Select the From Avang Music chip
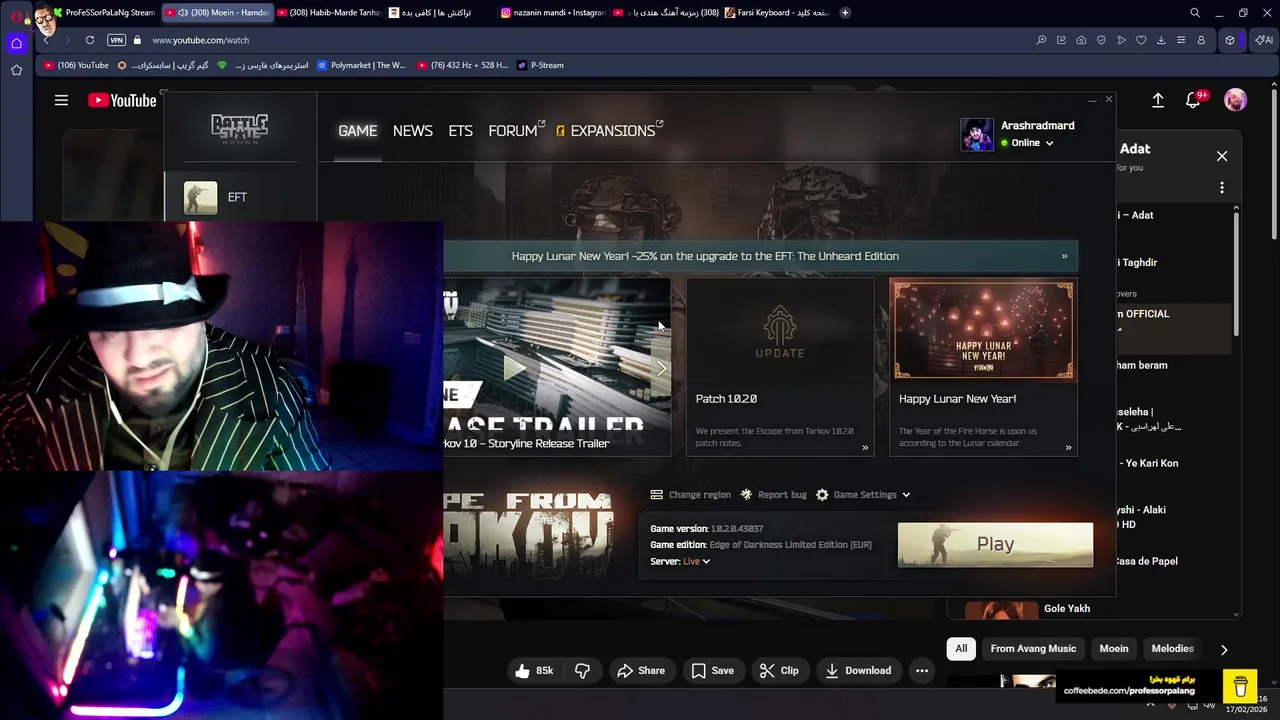 (1033, 649)
